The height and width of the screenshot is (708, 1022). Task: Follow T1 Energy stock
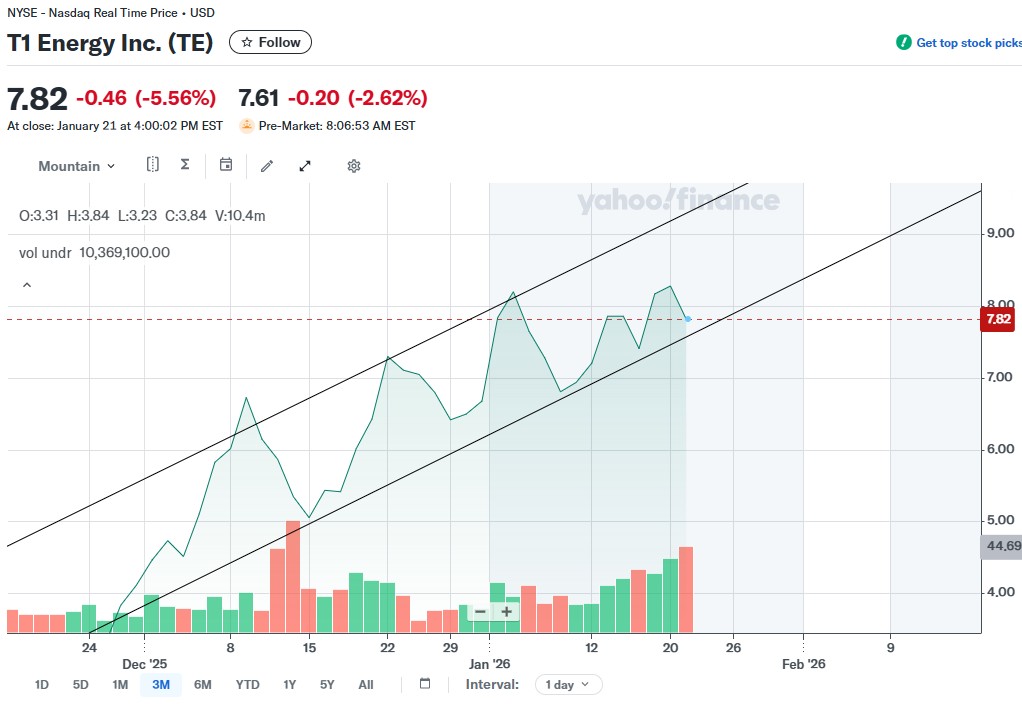pyautogui.click(x=271, y=42)
